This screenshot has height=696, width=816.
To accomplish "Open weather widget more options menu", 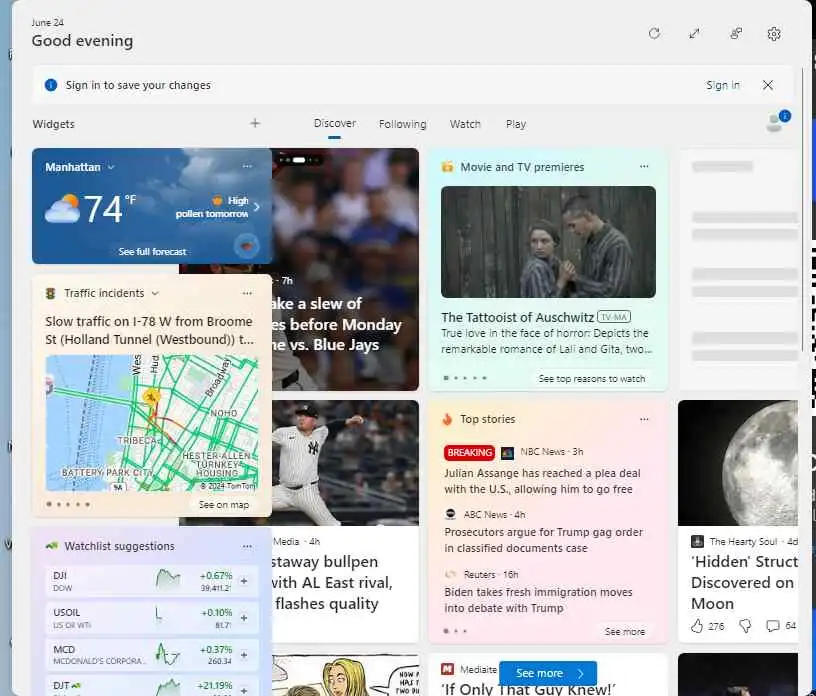I will click(247, 167).
